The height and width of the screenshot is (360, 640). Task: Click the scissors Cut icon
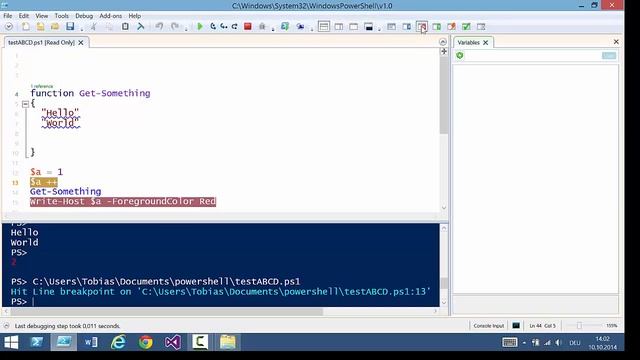click(93, 27)
